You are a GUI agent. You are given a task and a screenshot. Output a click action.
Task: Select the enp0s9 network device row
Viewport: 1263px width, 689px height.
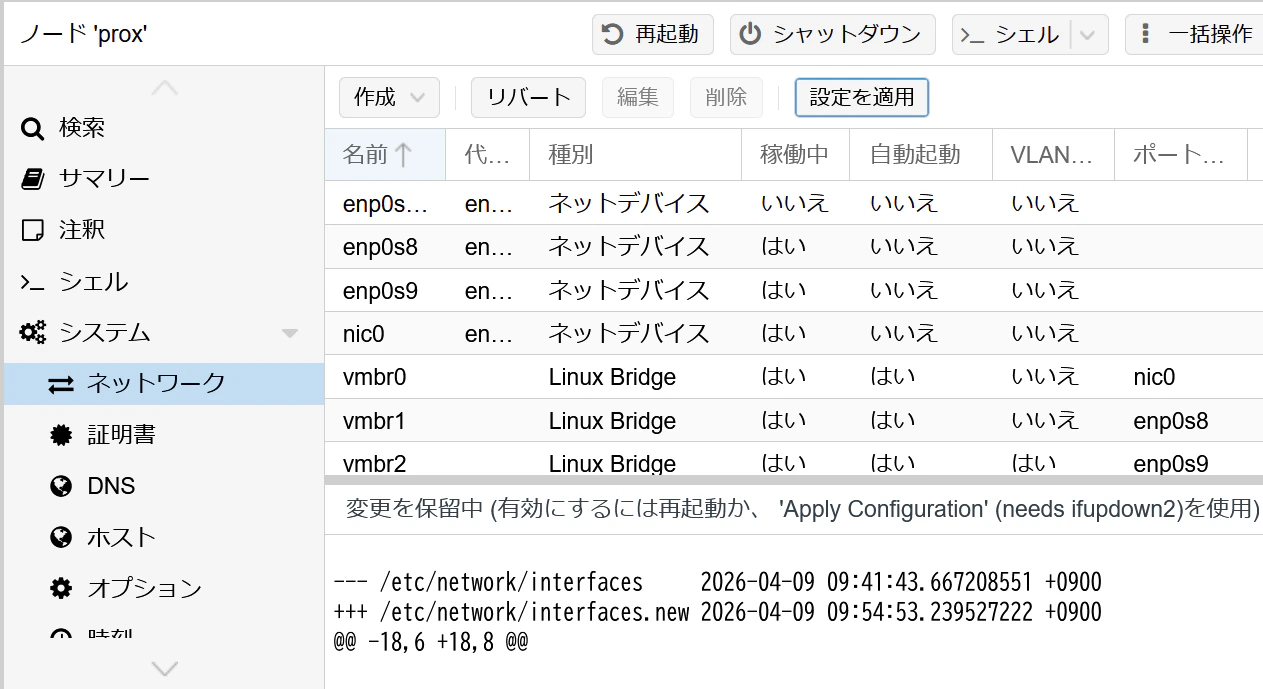tap(794, 290)
